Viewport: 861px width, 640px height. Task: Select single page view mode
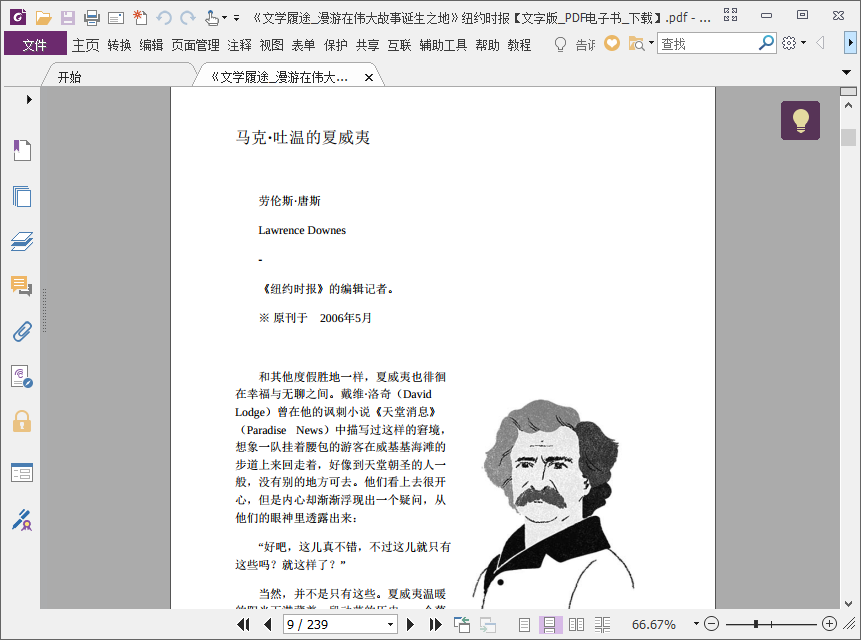pos(524,624)
